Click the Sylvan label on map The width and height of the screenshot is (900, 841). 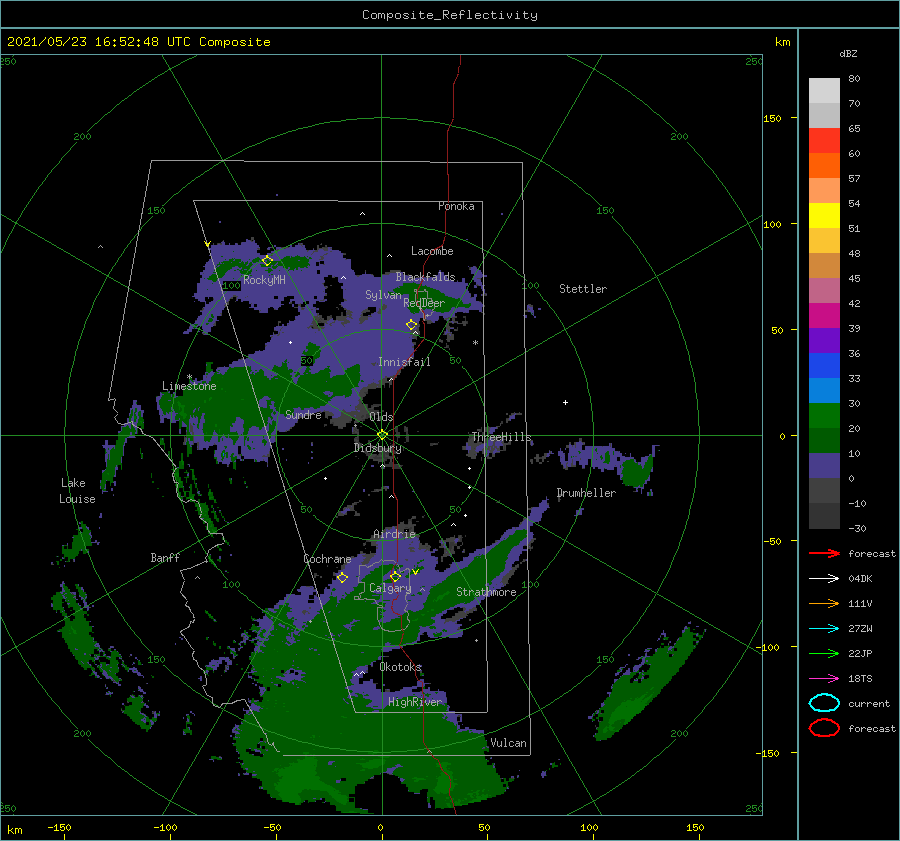coord(383,295)
